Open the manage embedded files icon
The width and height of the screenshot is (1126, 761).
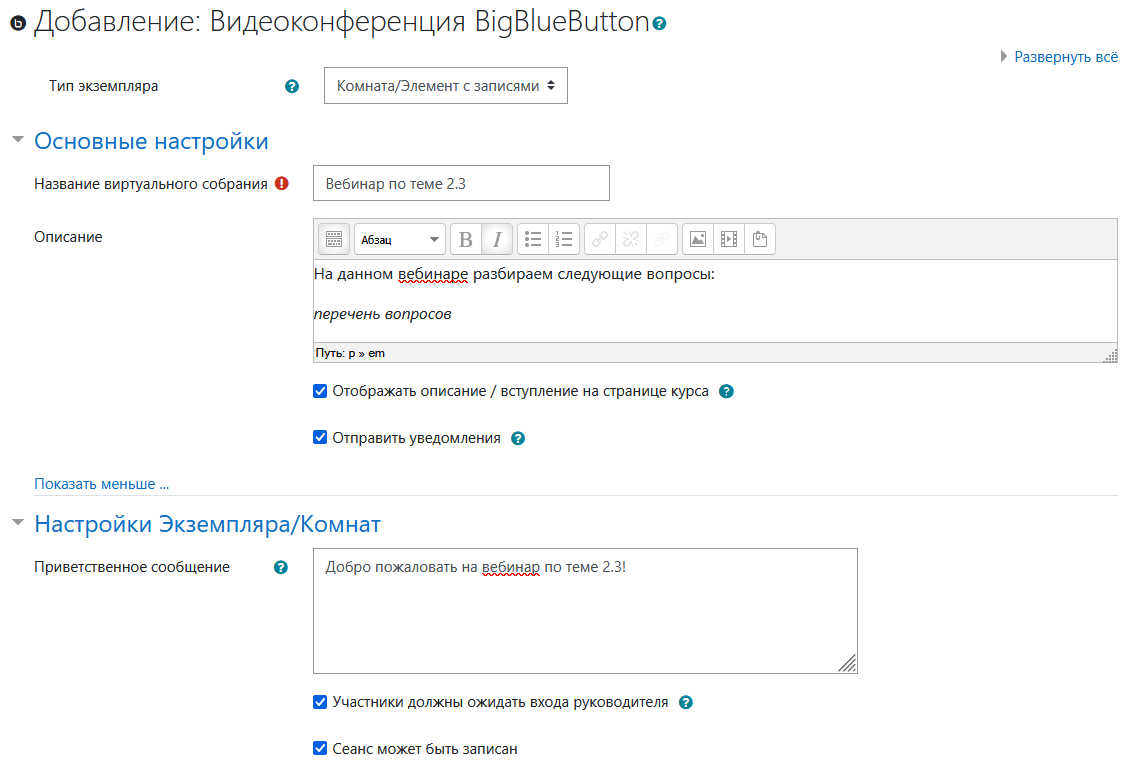click(760, 239)
